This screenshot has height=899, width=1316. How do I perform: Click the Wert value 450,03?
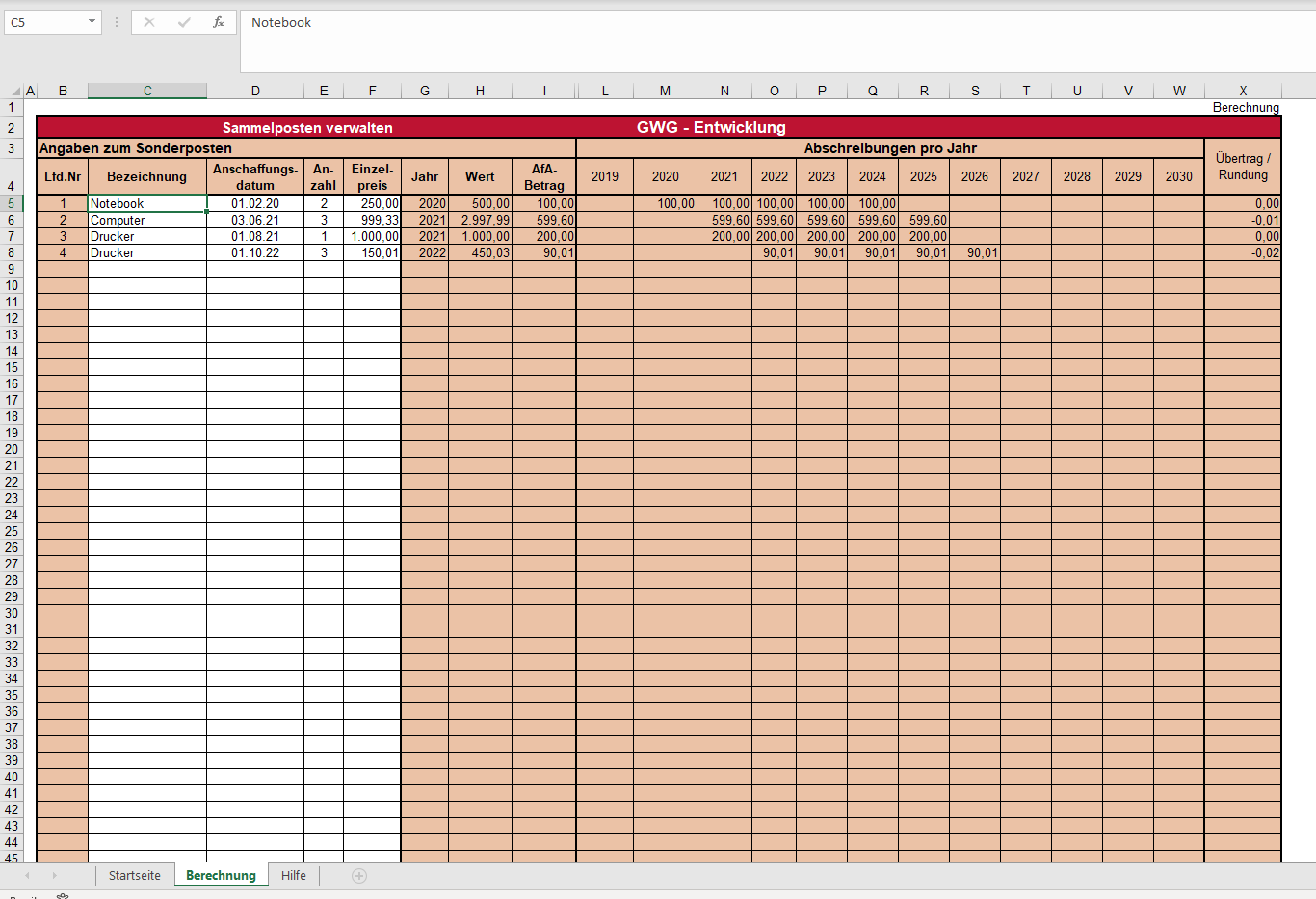click(480, 252)
